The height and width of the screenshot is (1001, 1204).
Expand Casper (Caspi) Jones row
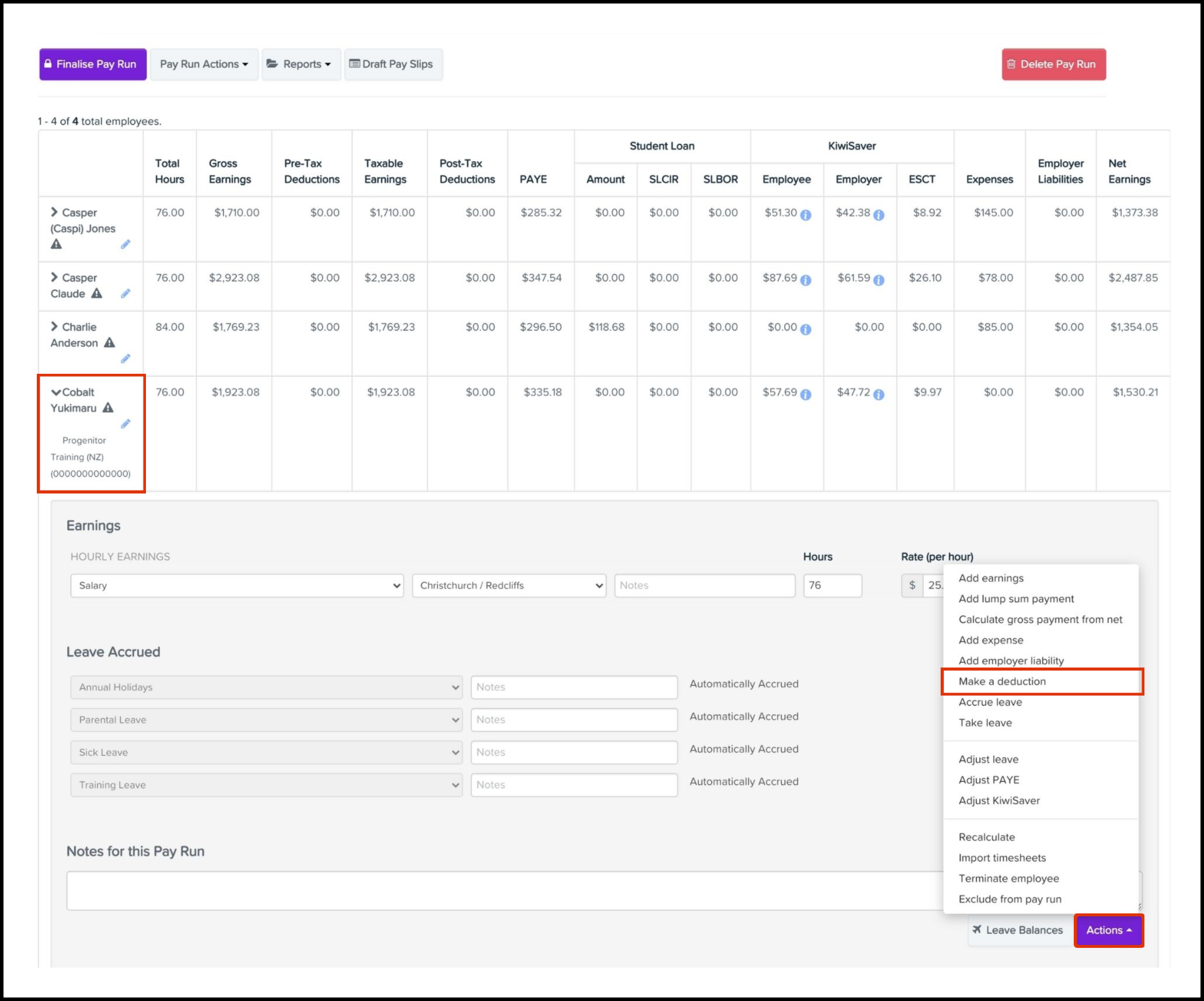[54, 212]
